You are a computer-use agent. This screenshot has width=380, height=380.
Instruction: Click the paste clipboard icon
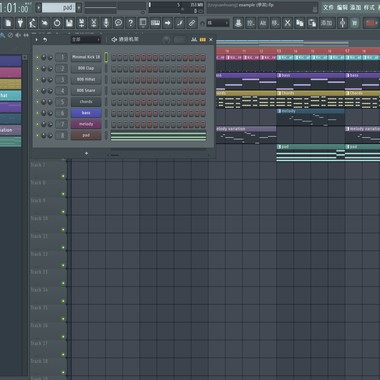(x=312, y=23)
